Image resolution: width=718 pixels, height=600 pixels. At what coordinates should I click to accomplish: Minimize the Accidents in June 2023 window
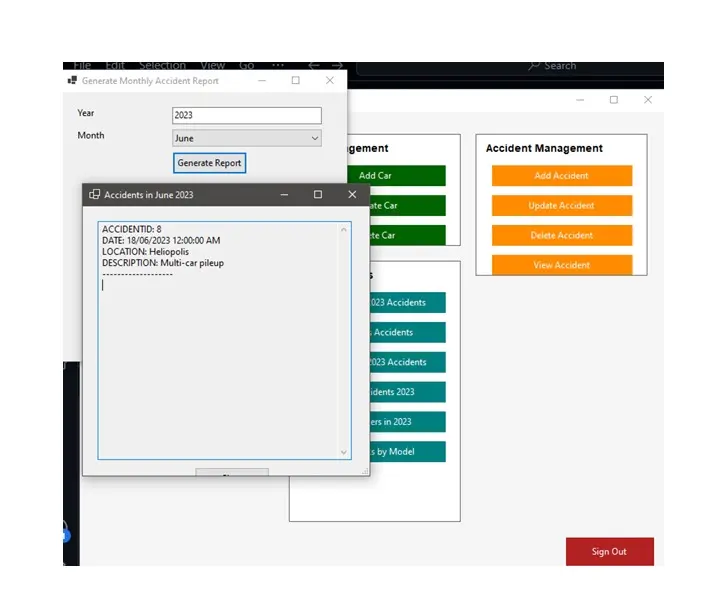pyautogui.click(x=284, y=195)
